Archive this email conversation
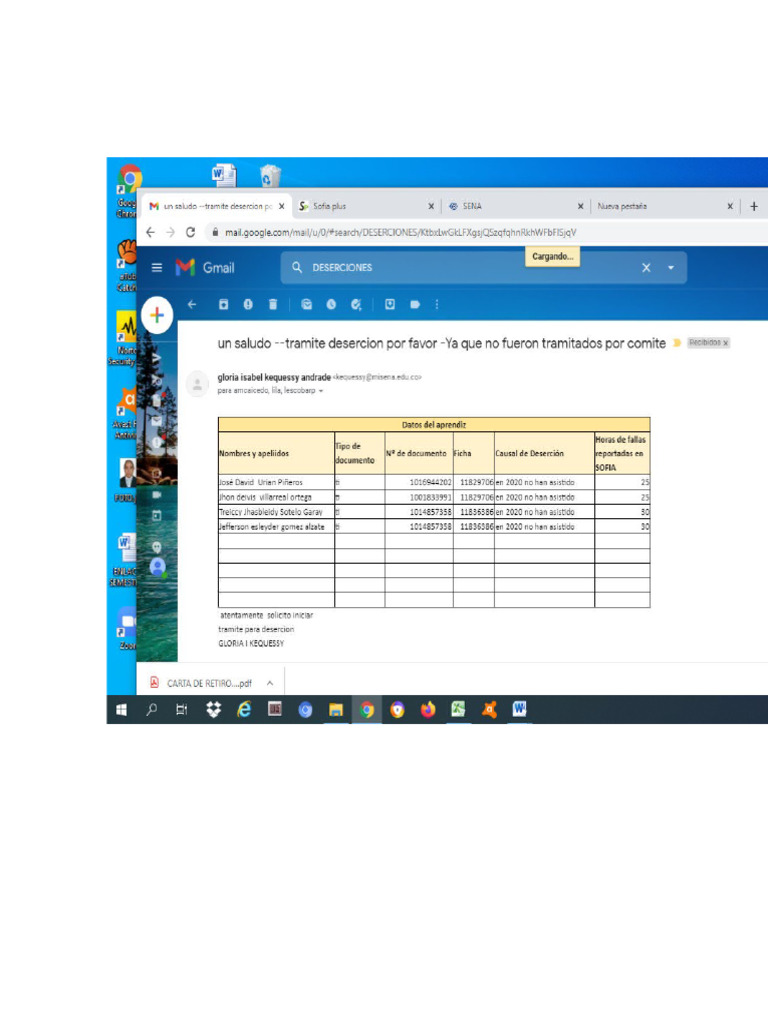This screenshot has height=1024, width=768. (x=224, y=304)
